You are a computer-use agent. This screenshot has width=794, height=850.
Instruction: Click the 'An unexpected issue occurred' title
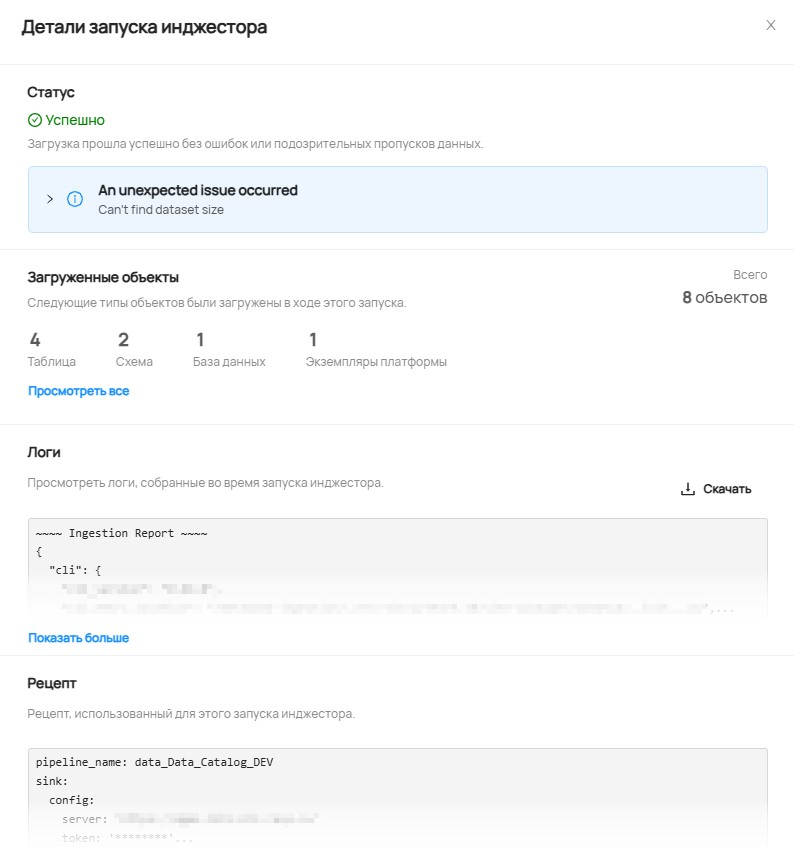(197, 190)
